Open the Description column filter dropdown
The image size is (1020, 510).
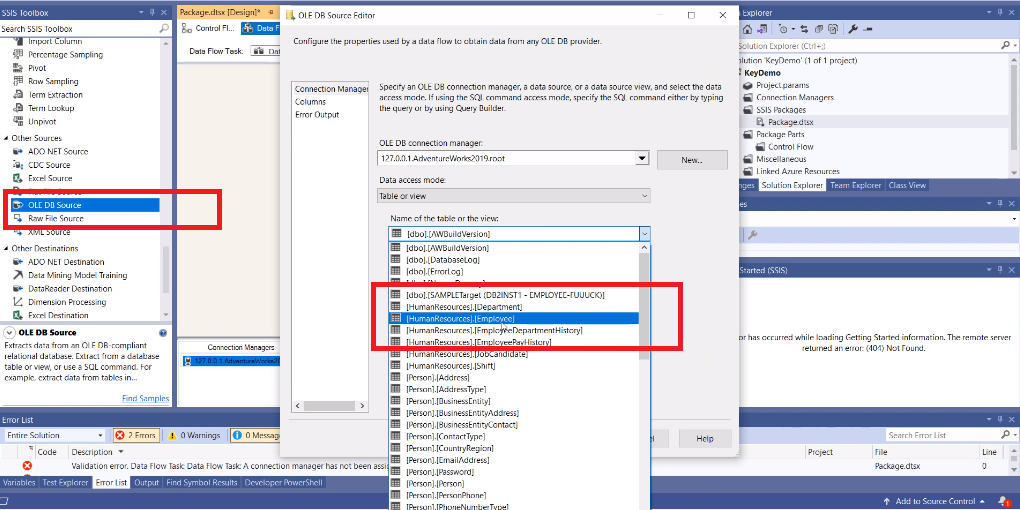[121, 451]
